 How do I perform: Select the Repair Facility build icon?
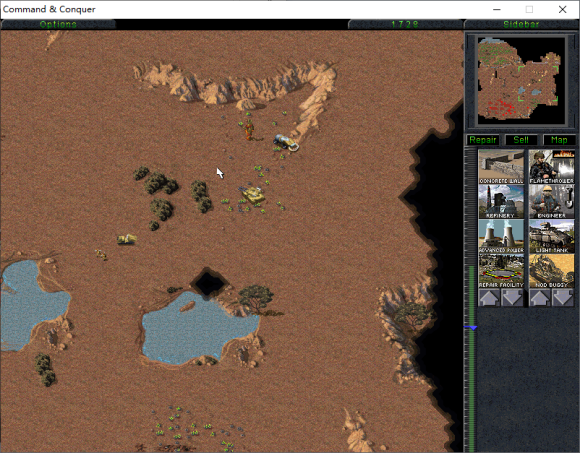click(501, 271)
